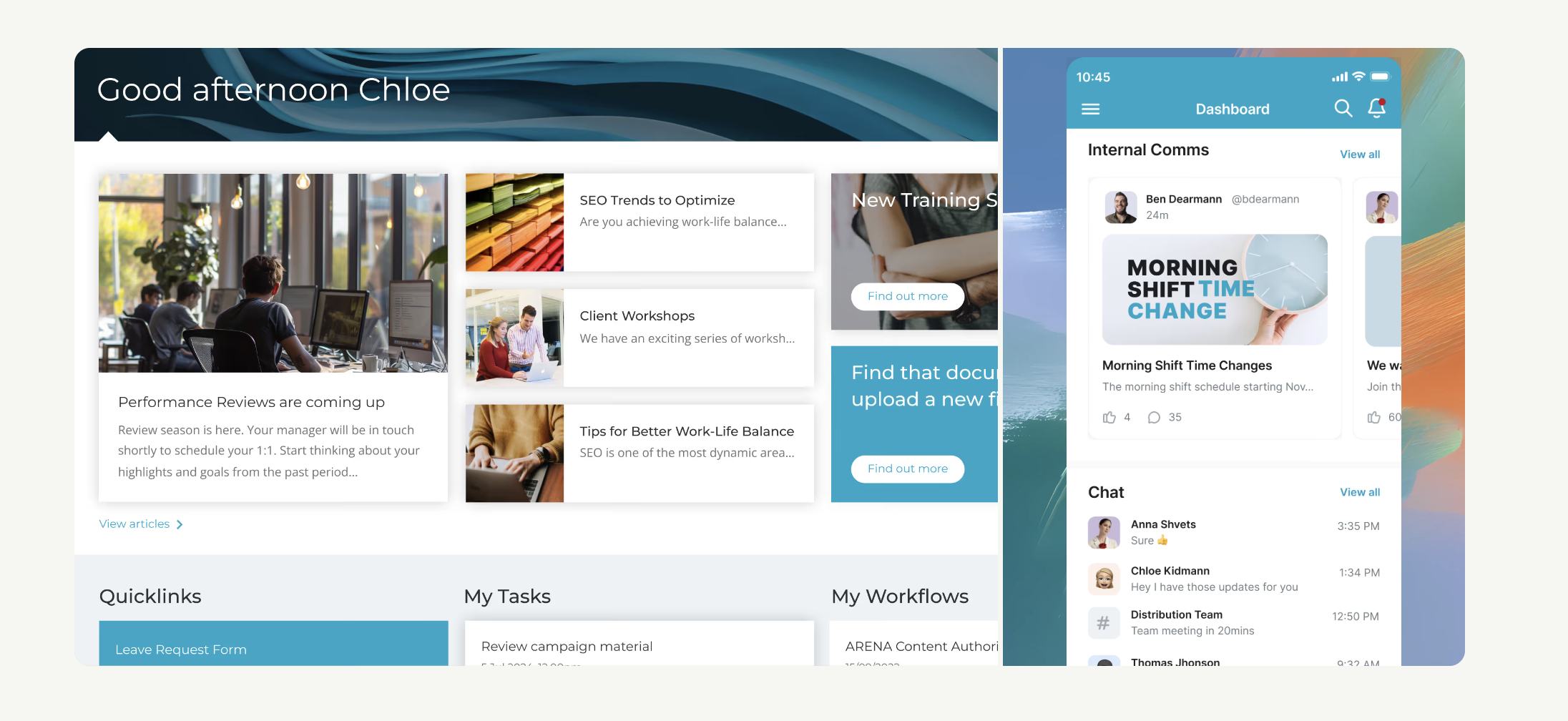Open SEO Trends to Optimize thumbnail
The width and height of the screenshot is (1568, 721).
click(514, 222)
